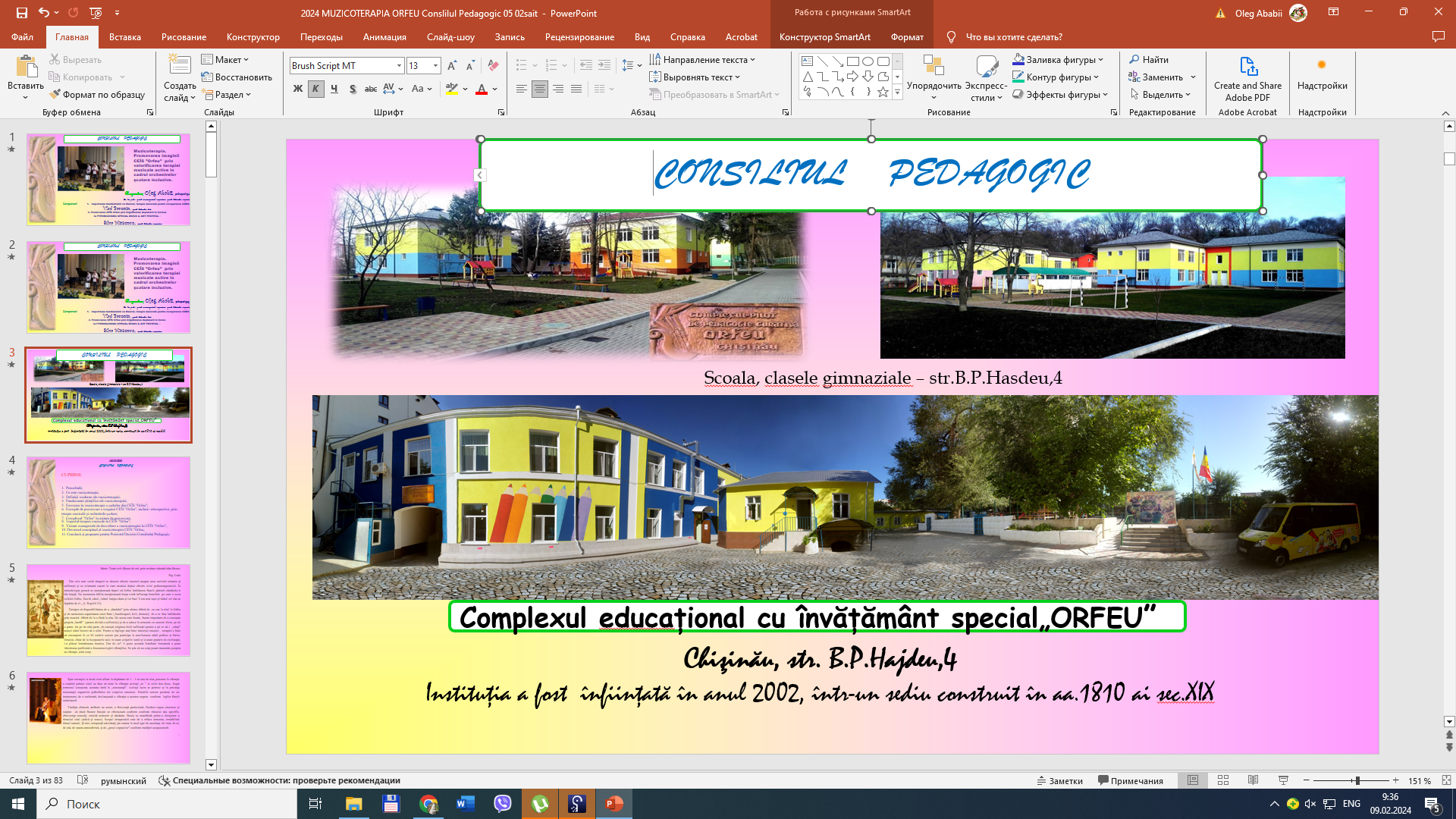The height and width of the screenshot is (819, 1456).
Task: Open Примечания comments pane
Action: click(x=1131, y=780)
